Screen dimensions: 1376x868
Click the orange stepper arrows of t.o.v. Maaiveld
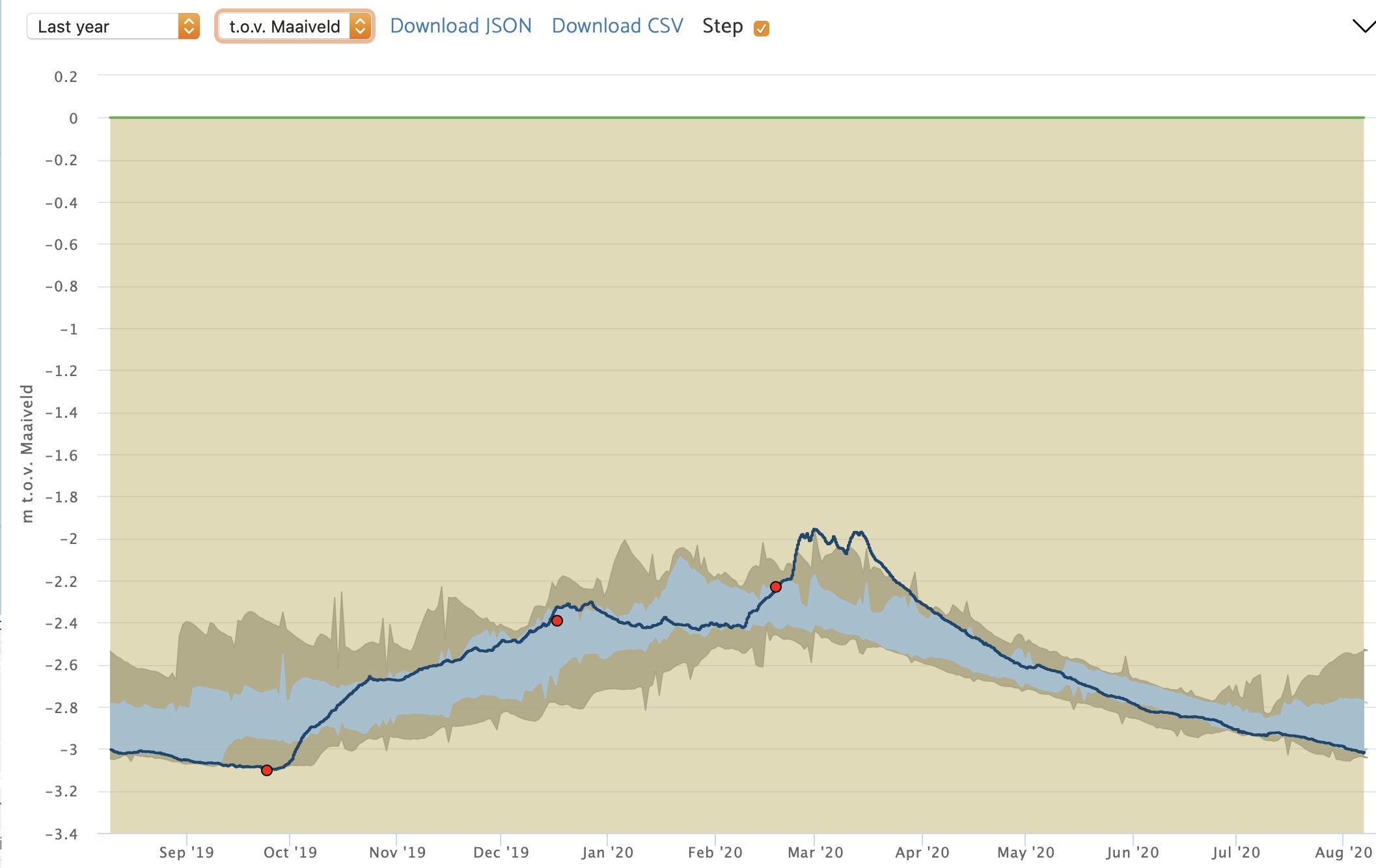coord(360,27)
